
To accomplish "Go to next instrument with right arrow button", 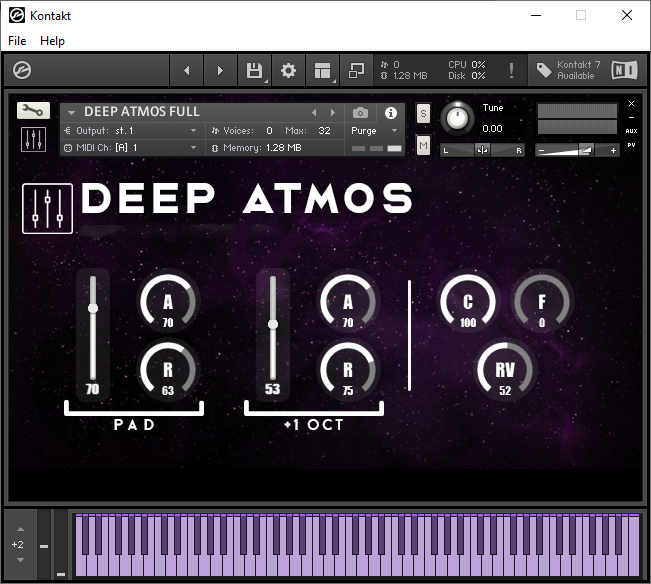I will (x=220, y=70).
